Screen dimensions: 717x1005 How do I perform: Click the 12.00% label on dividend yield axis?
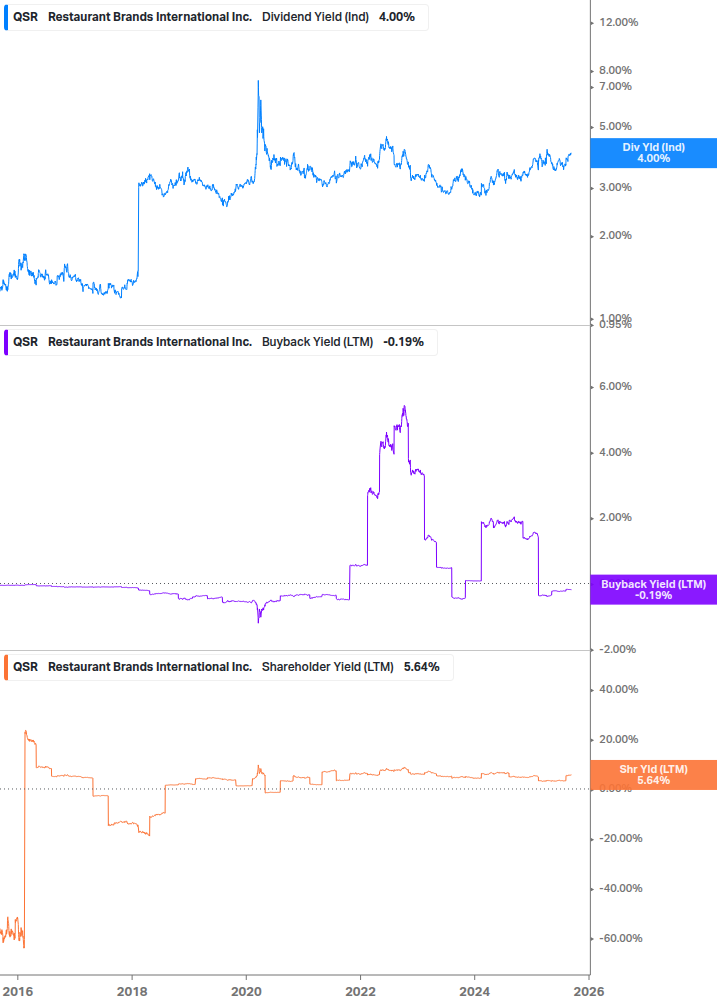(618, 23)
